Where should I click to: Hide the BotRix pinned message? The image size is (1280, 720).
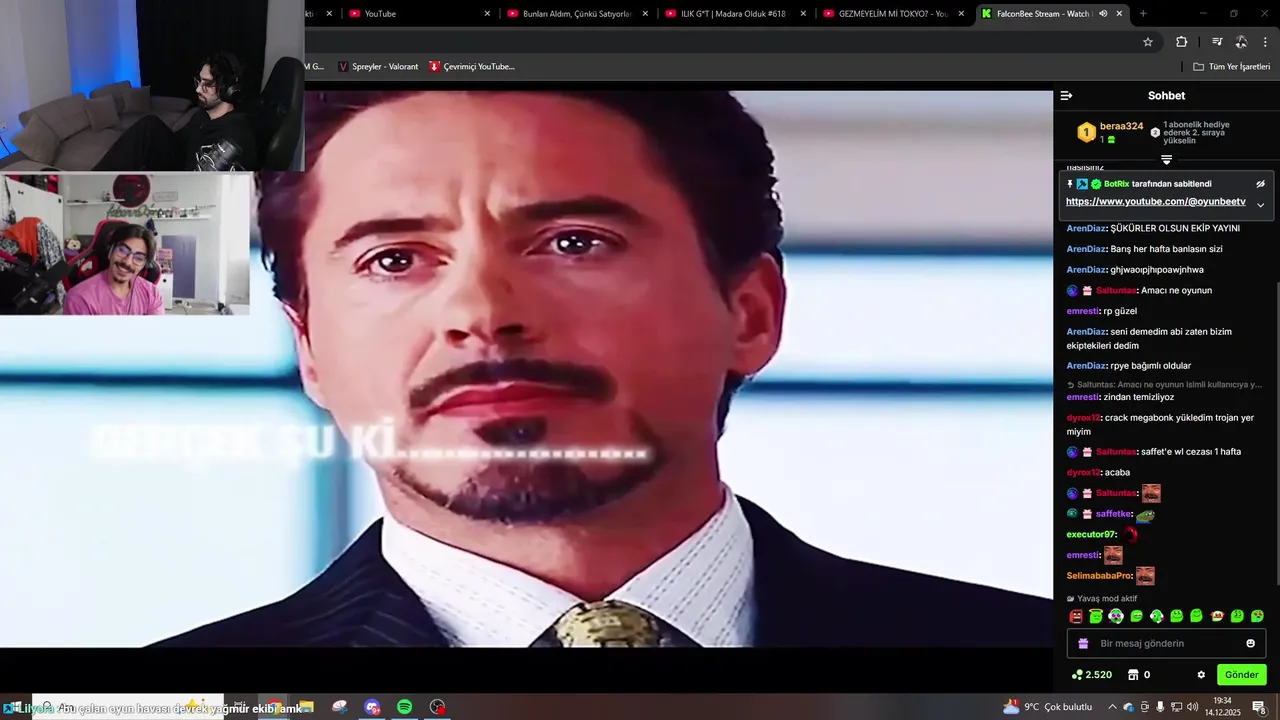(x=1260, y=184)
